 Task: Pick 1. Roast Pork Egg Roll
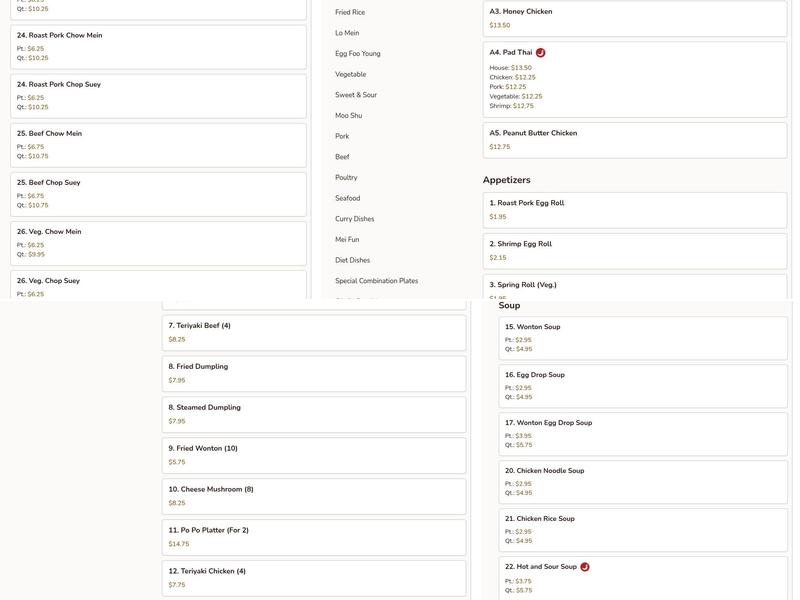tap(634, 210)
